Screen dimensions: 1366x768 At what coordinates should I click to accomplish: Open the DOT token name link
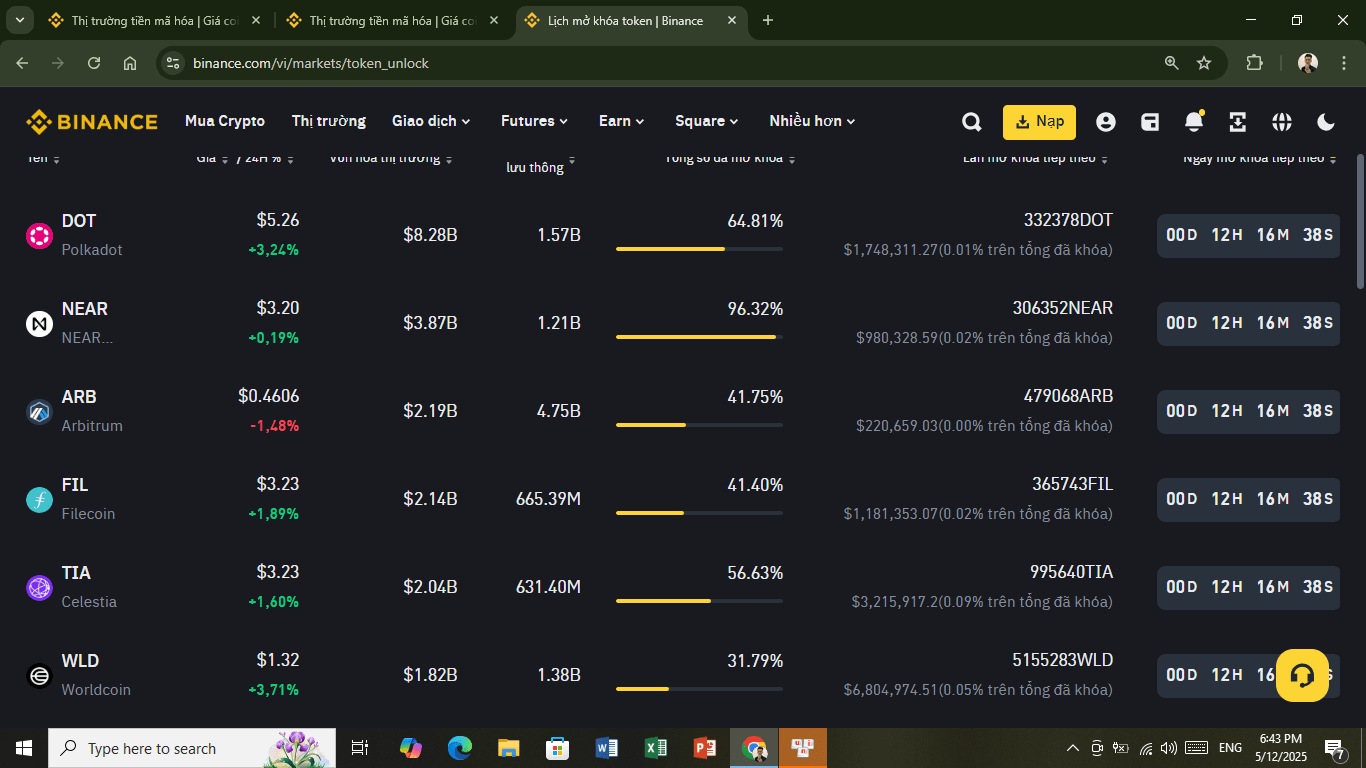click(79, 221)
